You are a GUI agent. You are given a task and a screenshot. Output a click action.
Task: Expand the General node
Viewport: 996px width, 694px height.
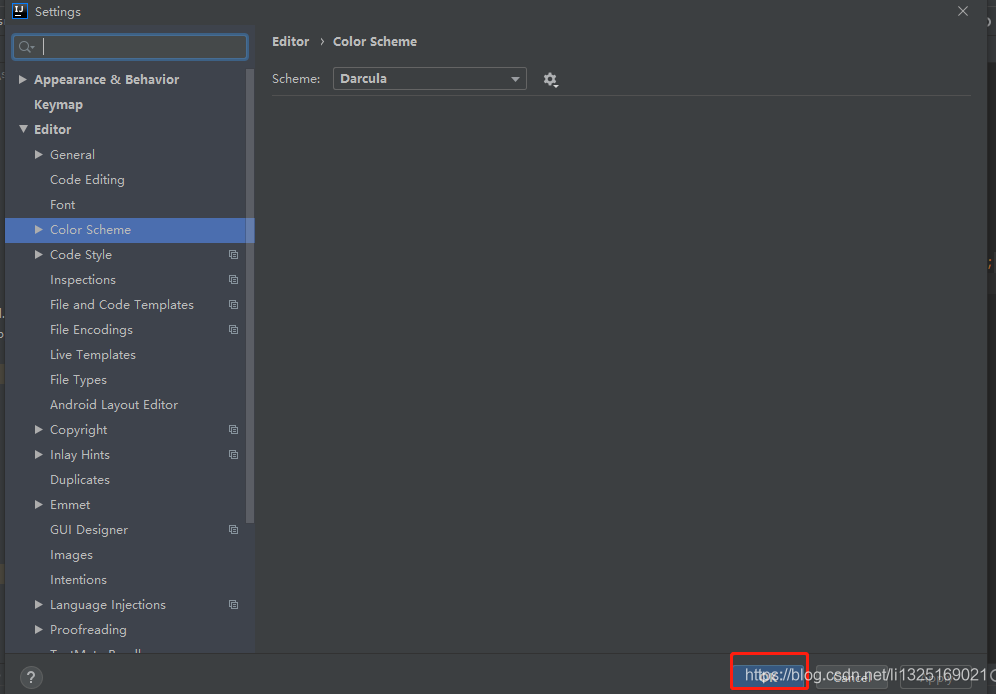pos(39,154)
